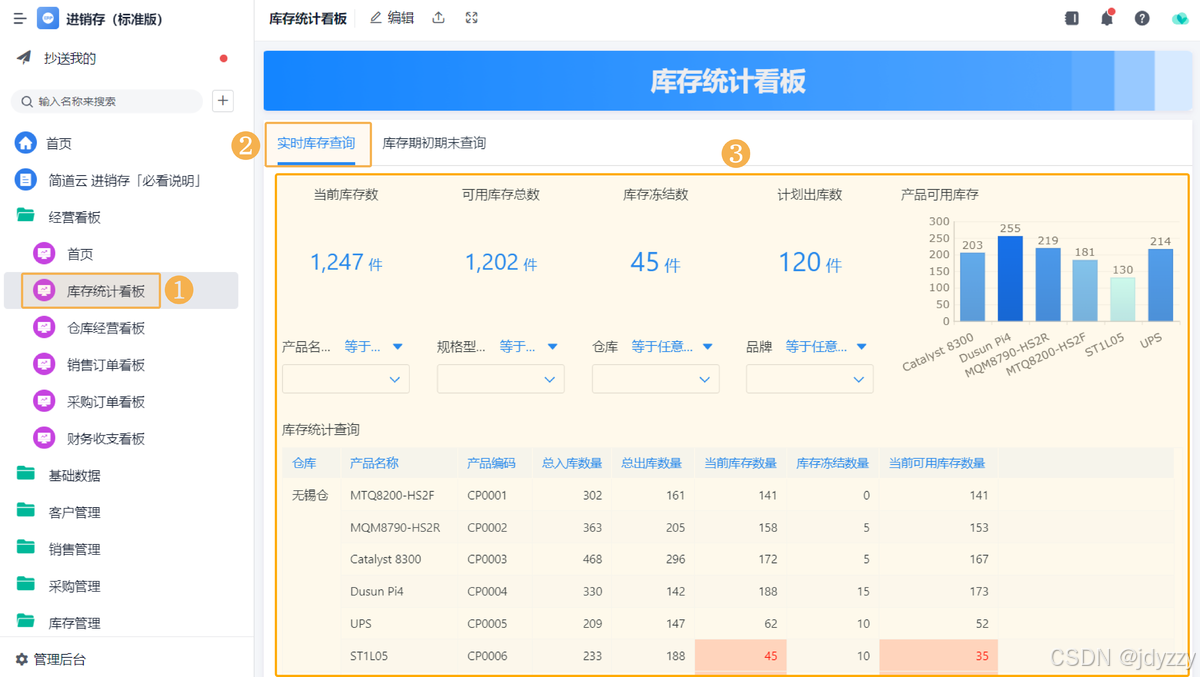Image resolution: width=1200 pixels, height=677 pixels.
Task: Open the 仓库 value select box
Action: [655, 379]
